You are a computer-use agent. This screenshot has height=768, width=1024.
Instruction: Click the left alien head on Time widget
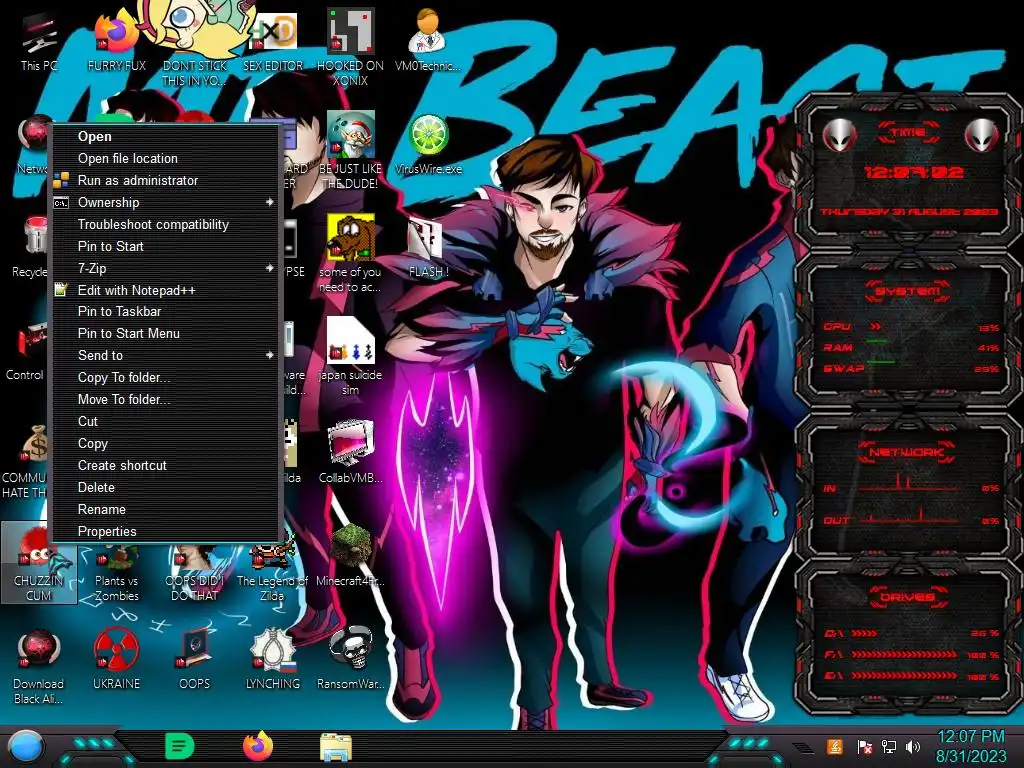(x=839, y=135)
